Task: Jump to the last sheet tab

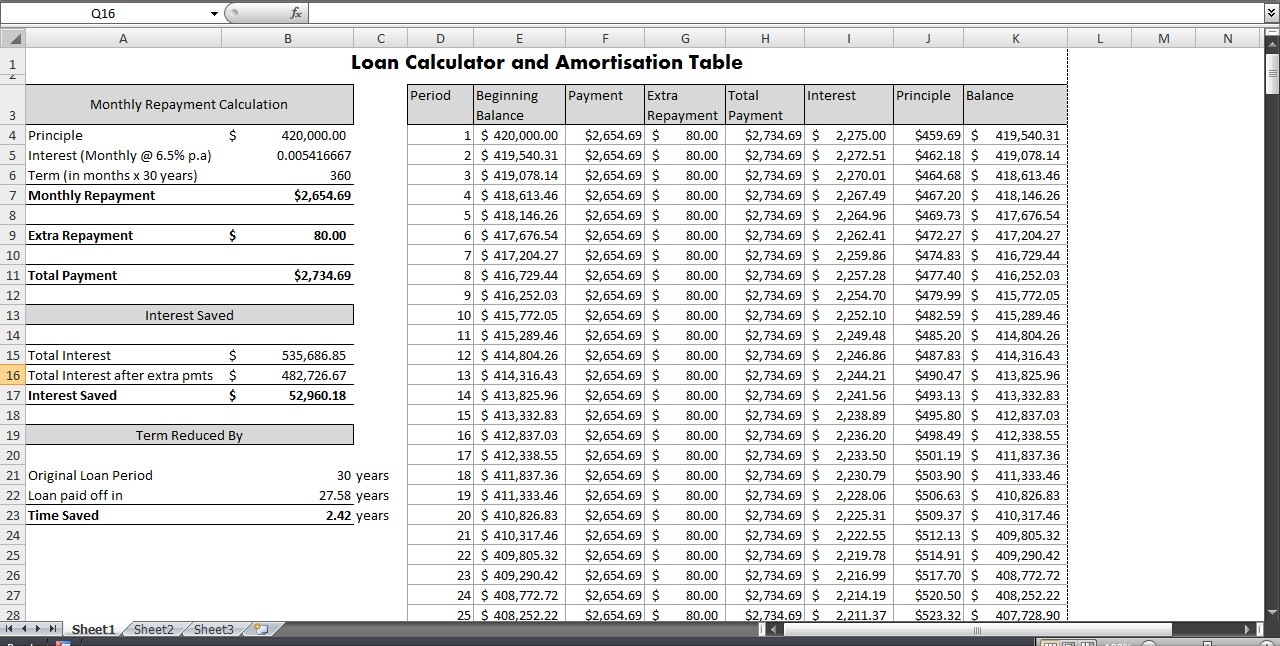Action: pyautogui.click(x=52, y=630)
